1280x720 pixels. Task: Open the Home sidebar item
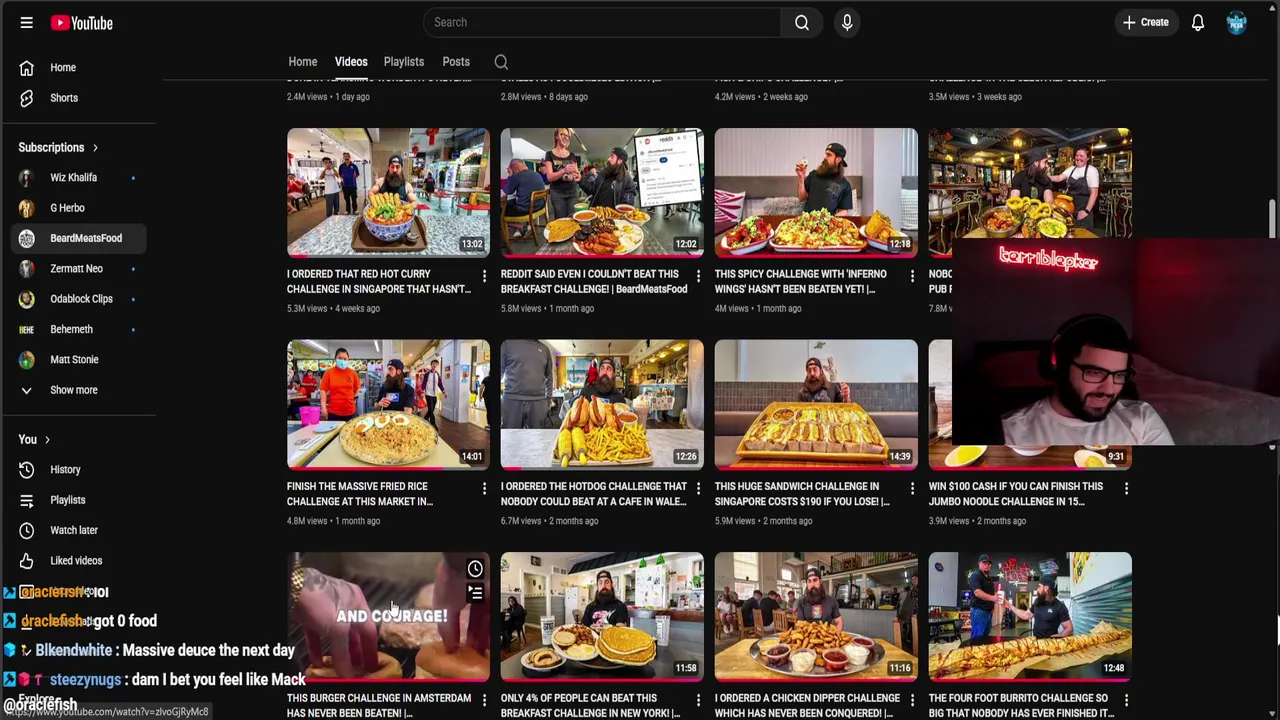tap(80, 67)
